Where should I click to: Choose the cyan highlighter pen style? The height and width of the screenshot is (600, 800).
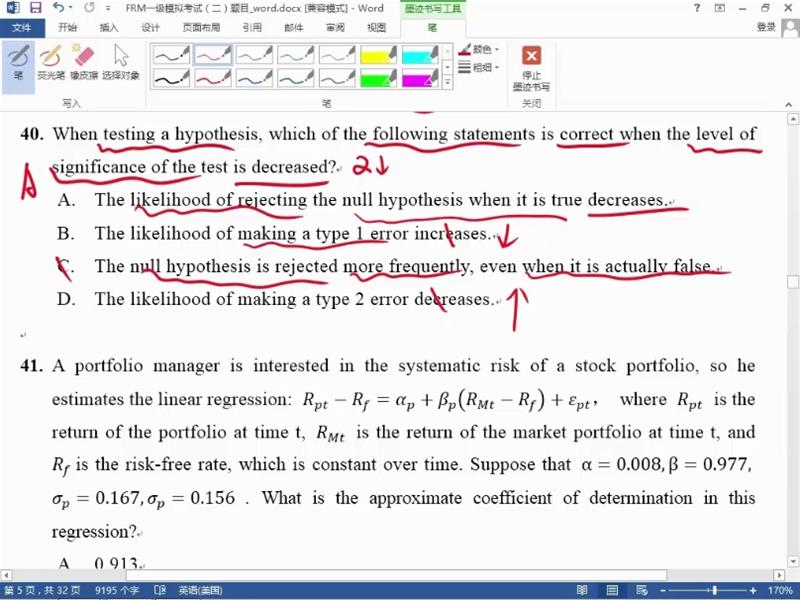click(420, 54)
